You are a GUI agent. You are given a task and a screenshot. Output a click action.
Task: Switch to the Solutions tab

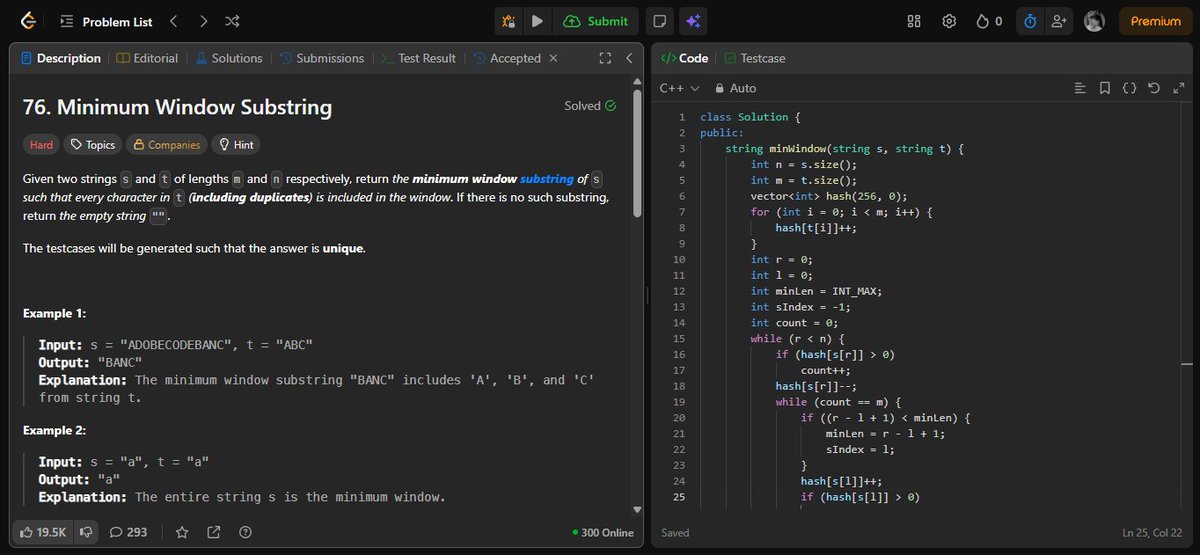pyautogui.click(x=229, y=58)
